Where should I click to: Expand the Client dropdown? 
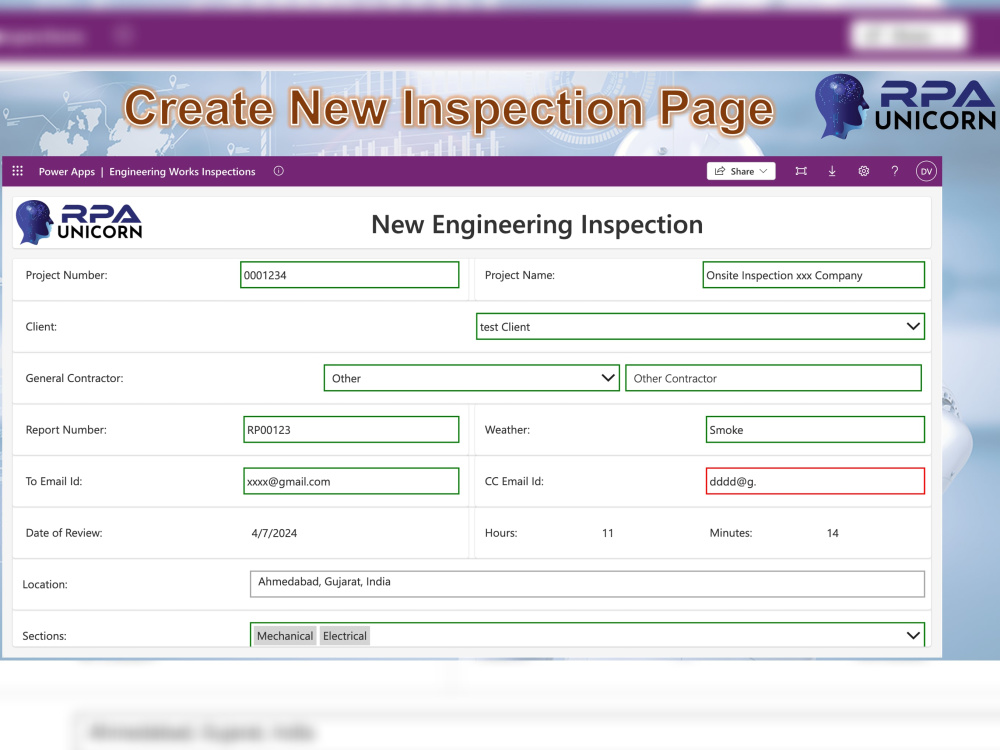(700, 327)
